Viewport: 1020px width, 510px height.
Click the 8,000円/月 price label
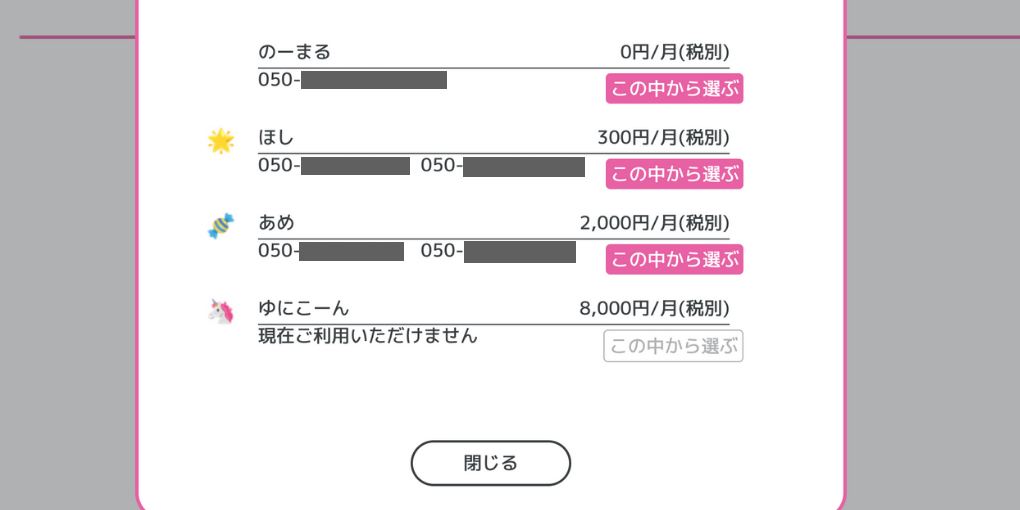(654, 309)
